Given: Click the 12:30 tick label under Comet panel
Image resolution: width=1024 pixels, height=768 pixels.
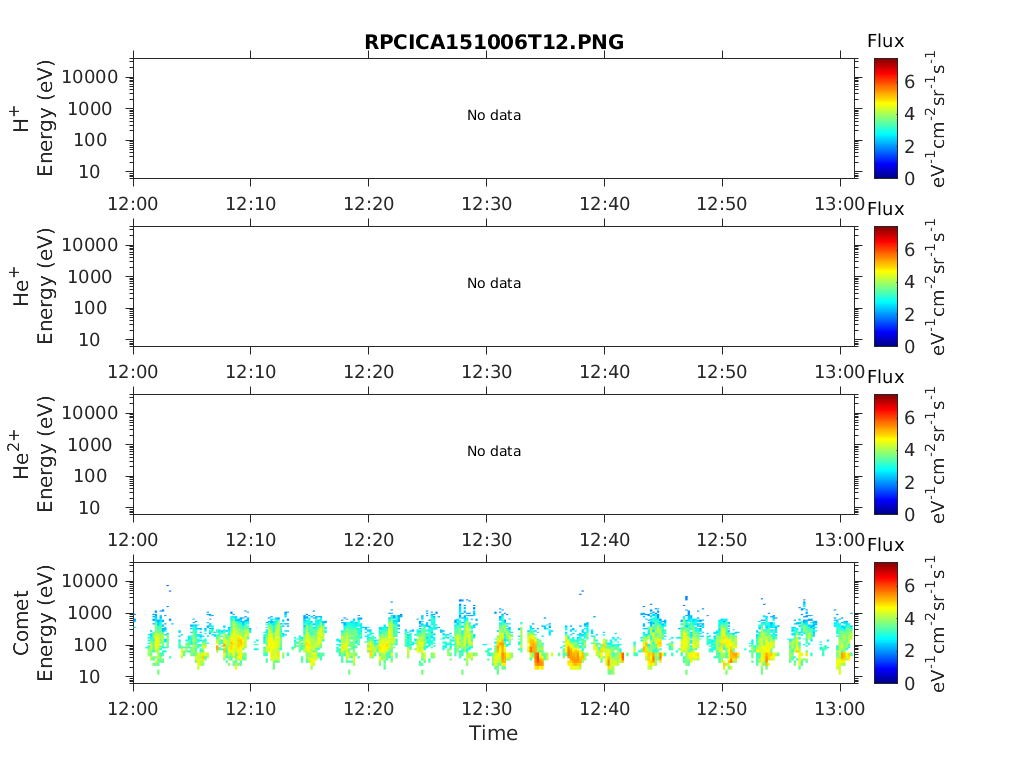Looking at the screenshot, I should tap(487, 709).
